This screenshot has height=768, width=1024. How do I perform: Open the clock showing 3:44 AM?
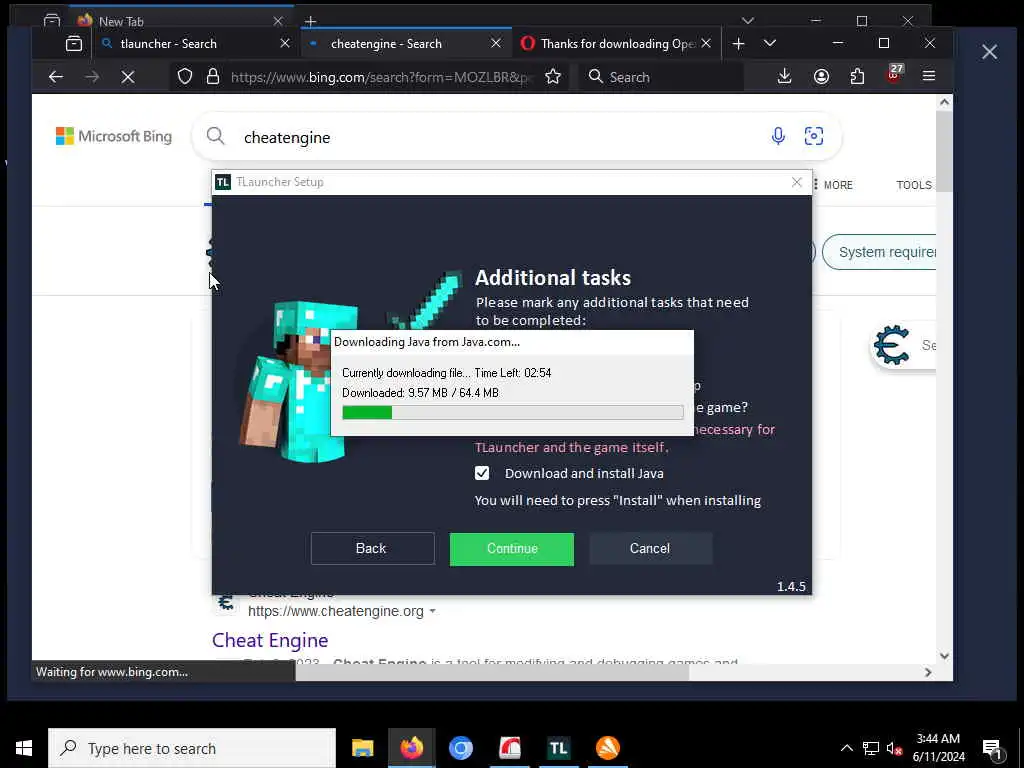938,748
